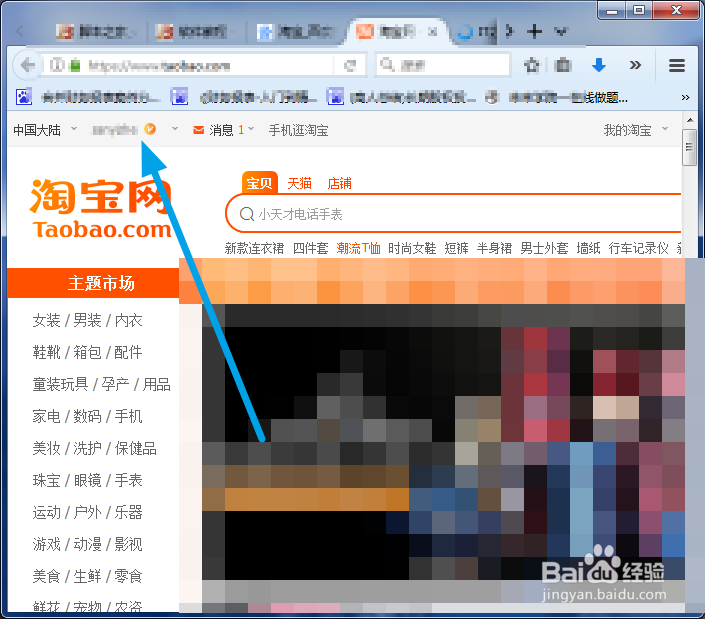Open hot search 时尚女鞋
The height and width of the screenshot is (619, 705).
click(x=412, y=248)
